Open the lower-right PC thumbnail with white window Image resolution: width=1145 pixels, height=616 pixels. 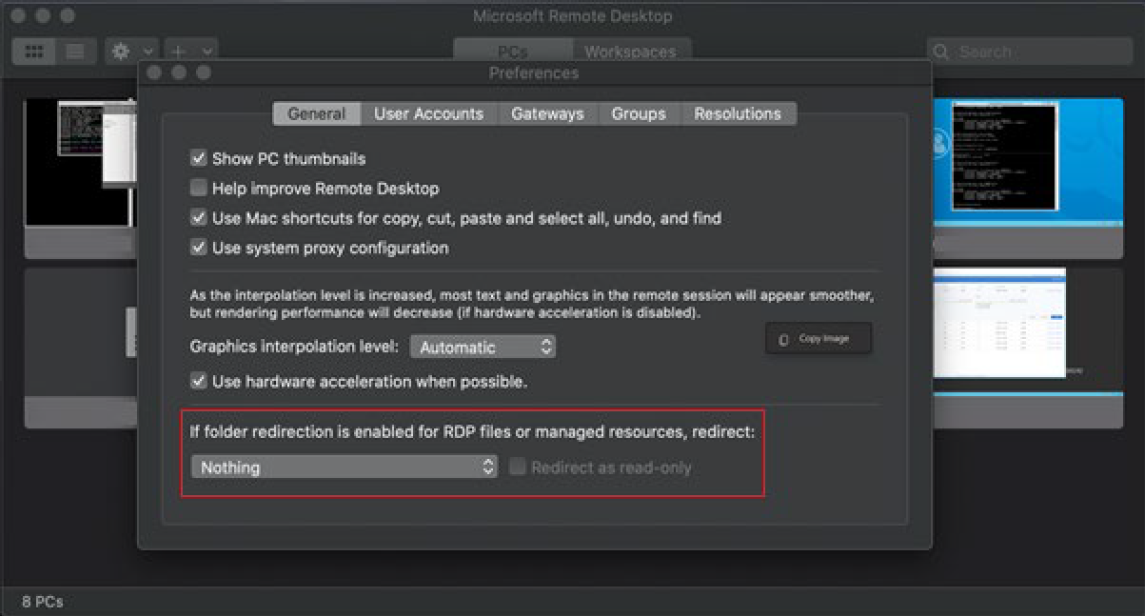coord(1028,347)
